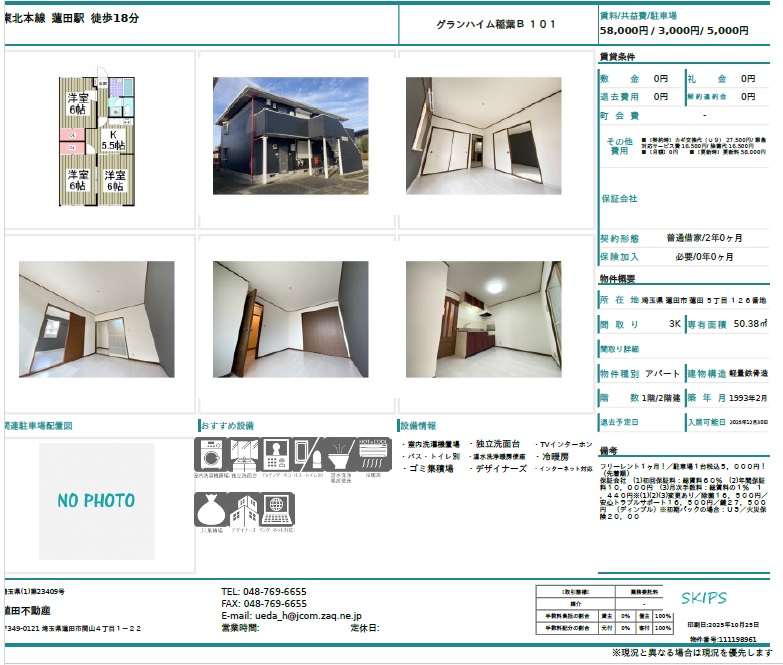Click the ueda_h@jcom.zaq.ne.jp email address
This screenshot has width=783, height=665.
click(x=291, y=616)
